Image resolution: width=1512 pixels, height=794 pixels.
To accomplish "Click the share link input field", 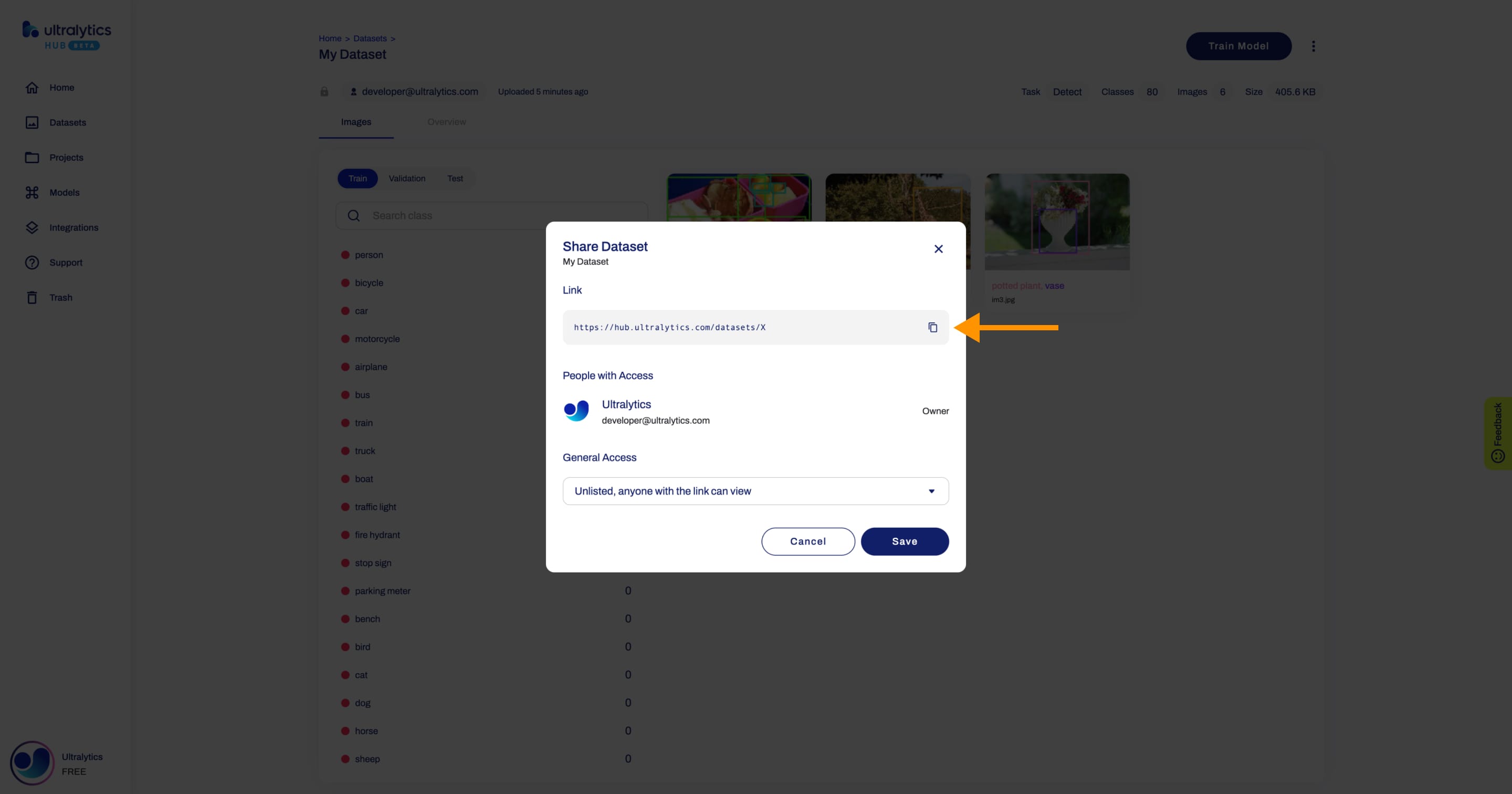I will coord(746,327).
